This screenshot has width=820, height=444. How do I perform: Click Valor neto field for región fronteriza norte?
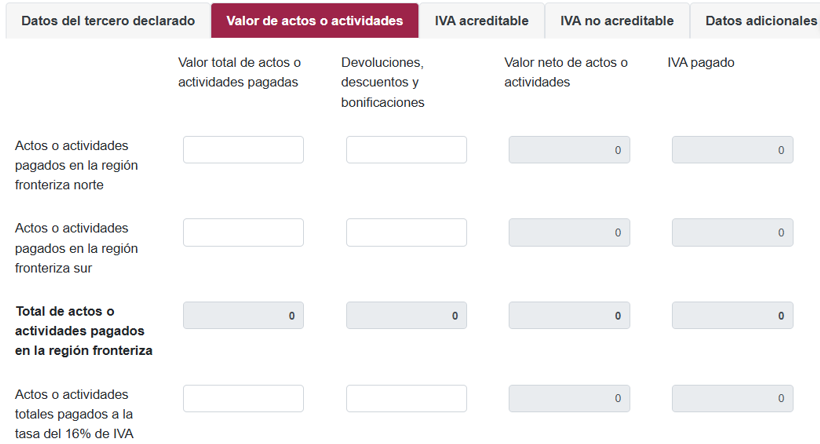[x=569, y=150]
